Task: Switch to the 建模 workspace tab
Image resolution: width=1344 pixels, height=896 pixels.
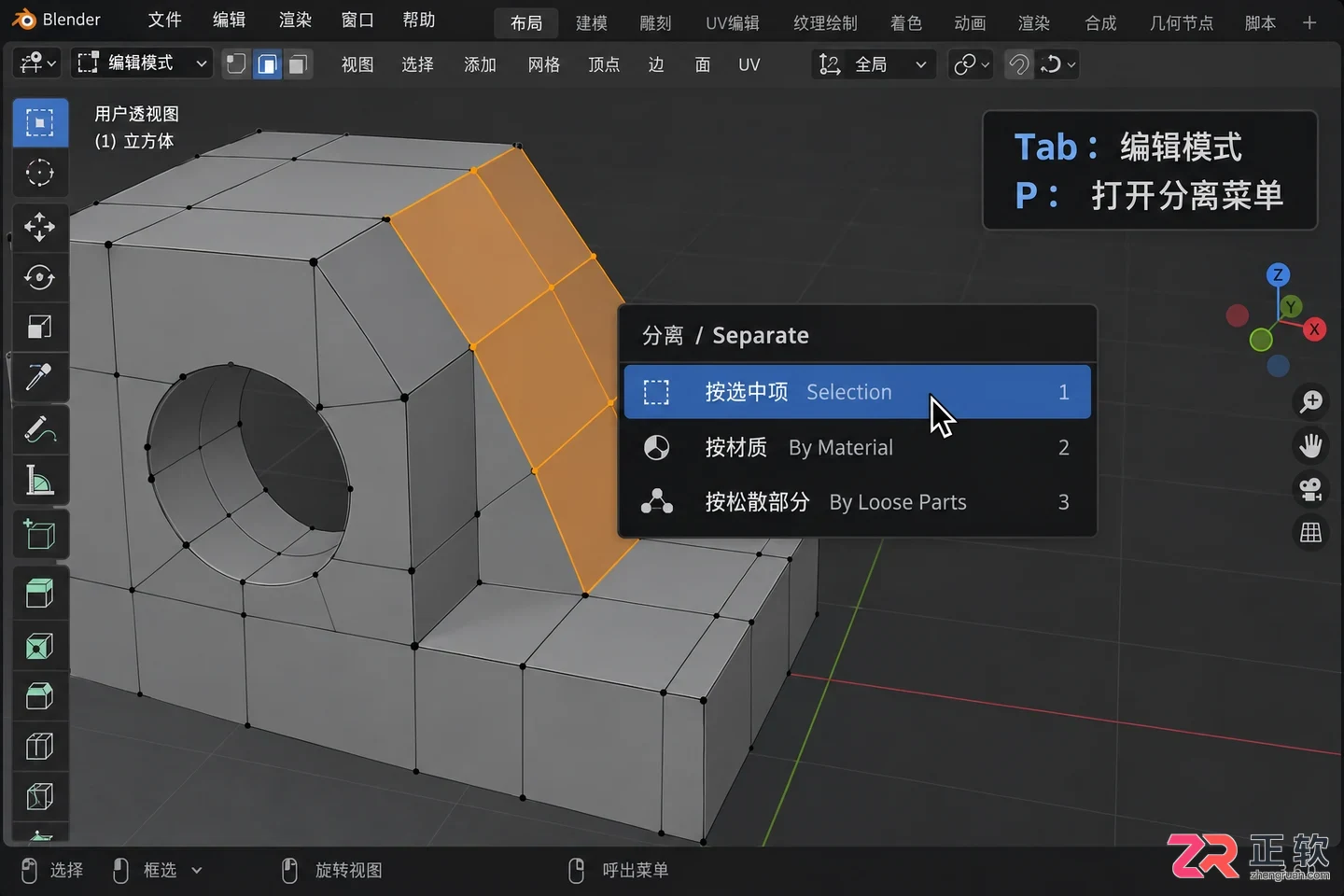Action: click(591, 22)
